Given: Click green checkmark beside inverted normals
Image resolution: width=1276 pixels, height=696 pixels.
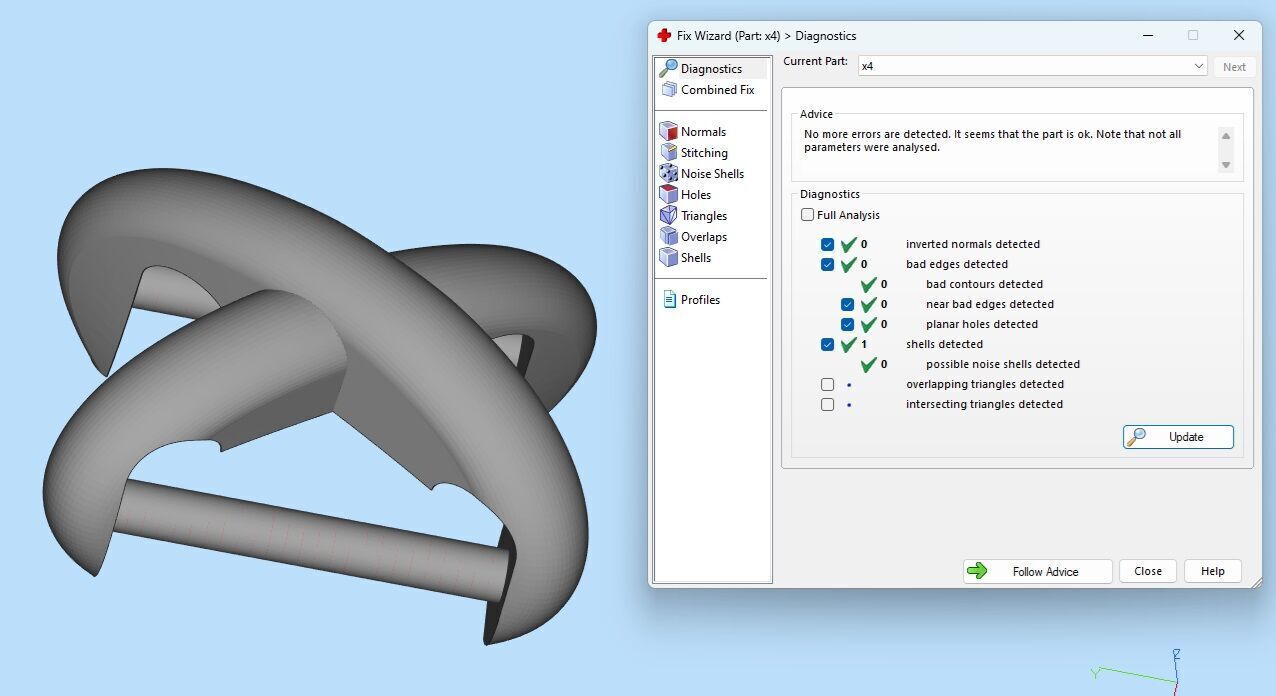Looking at the screenshot, I should click(x=849, y=244).
